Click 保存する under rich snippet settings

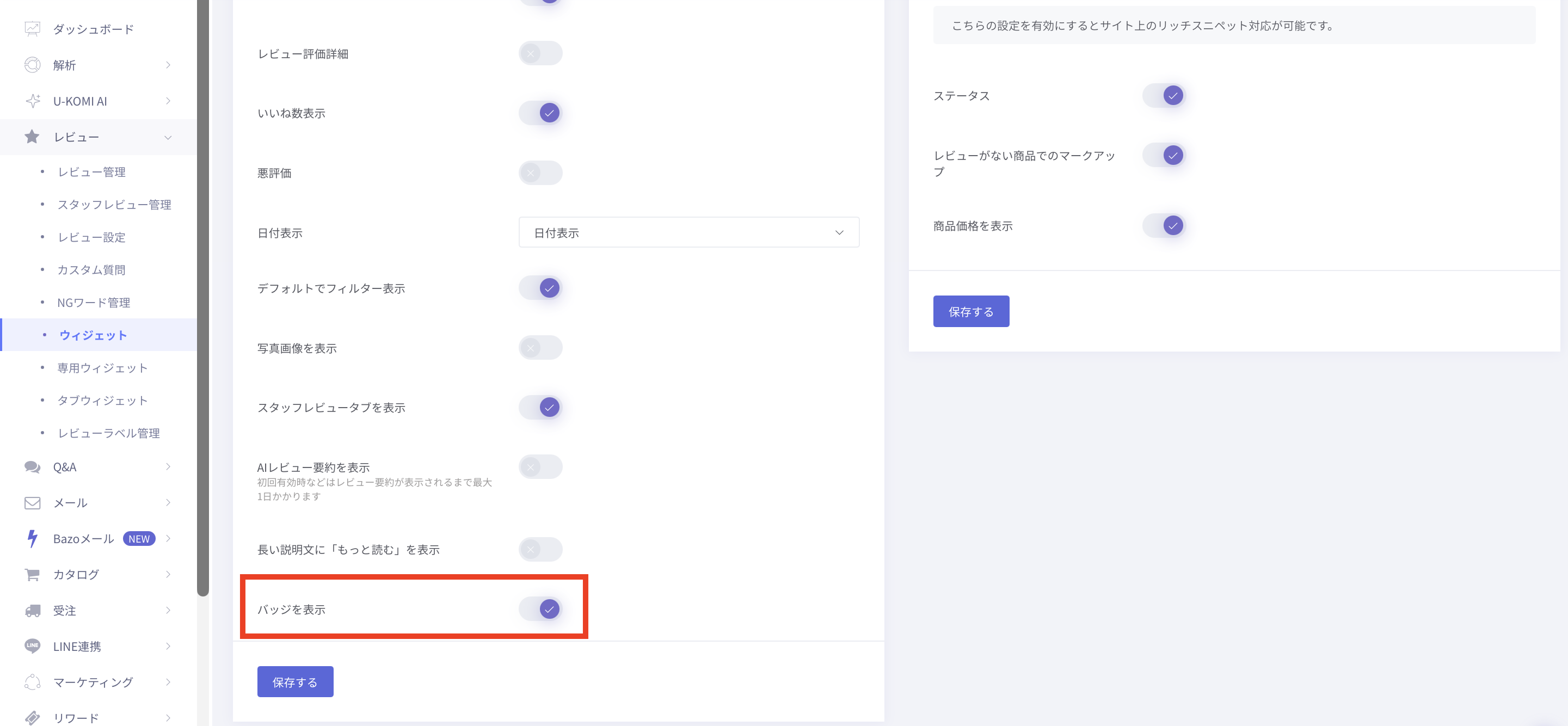pos(971,312)
